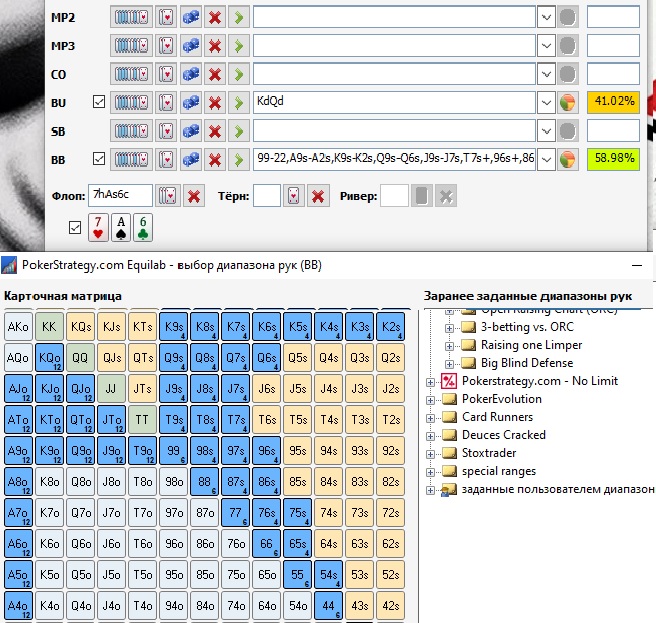Click the turn card input field
The image size is (656, 623).
(267, 196)
